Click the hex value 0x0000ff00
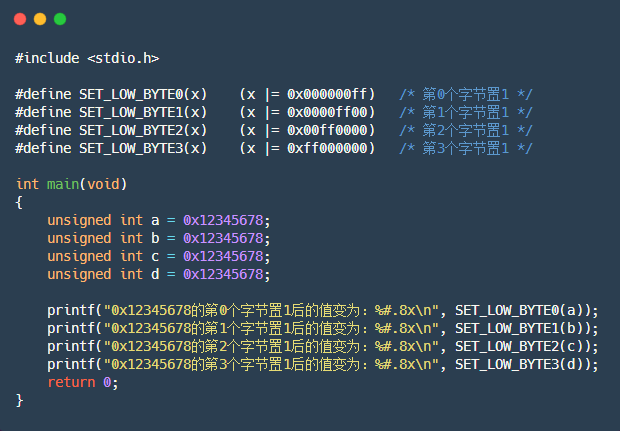Viewport: 620px width, 431px height. pyautogui.click(x=330, y=112)
